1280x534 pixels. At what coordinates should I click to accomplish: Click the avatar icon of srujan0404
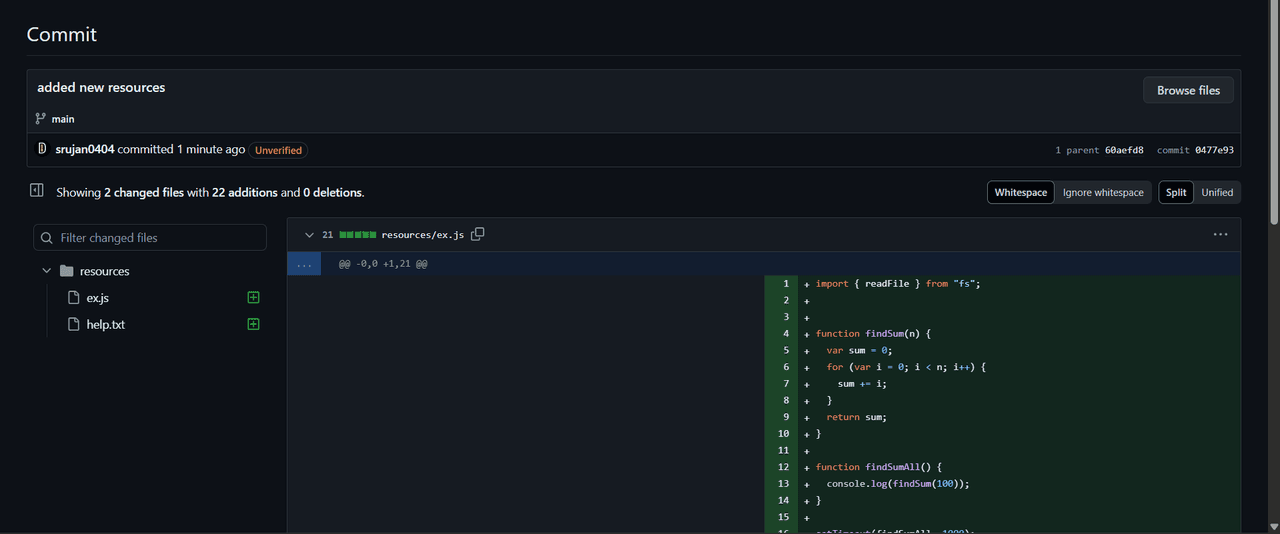42,149
